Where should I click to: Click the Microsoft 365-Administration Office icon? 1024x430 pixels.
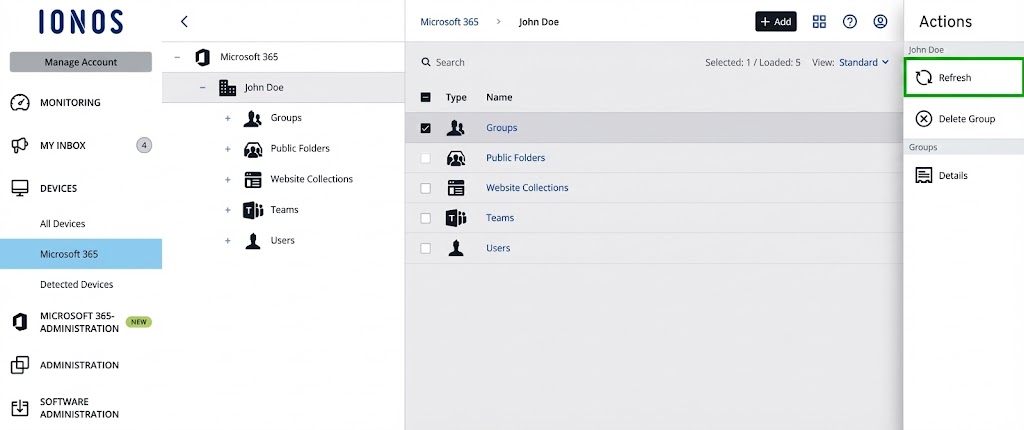pos(20,322)
